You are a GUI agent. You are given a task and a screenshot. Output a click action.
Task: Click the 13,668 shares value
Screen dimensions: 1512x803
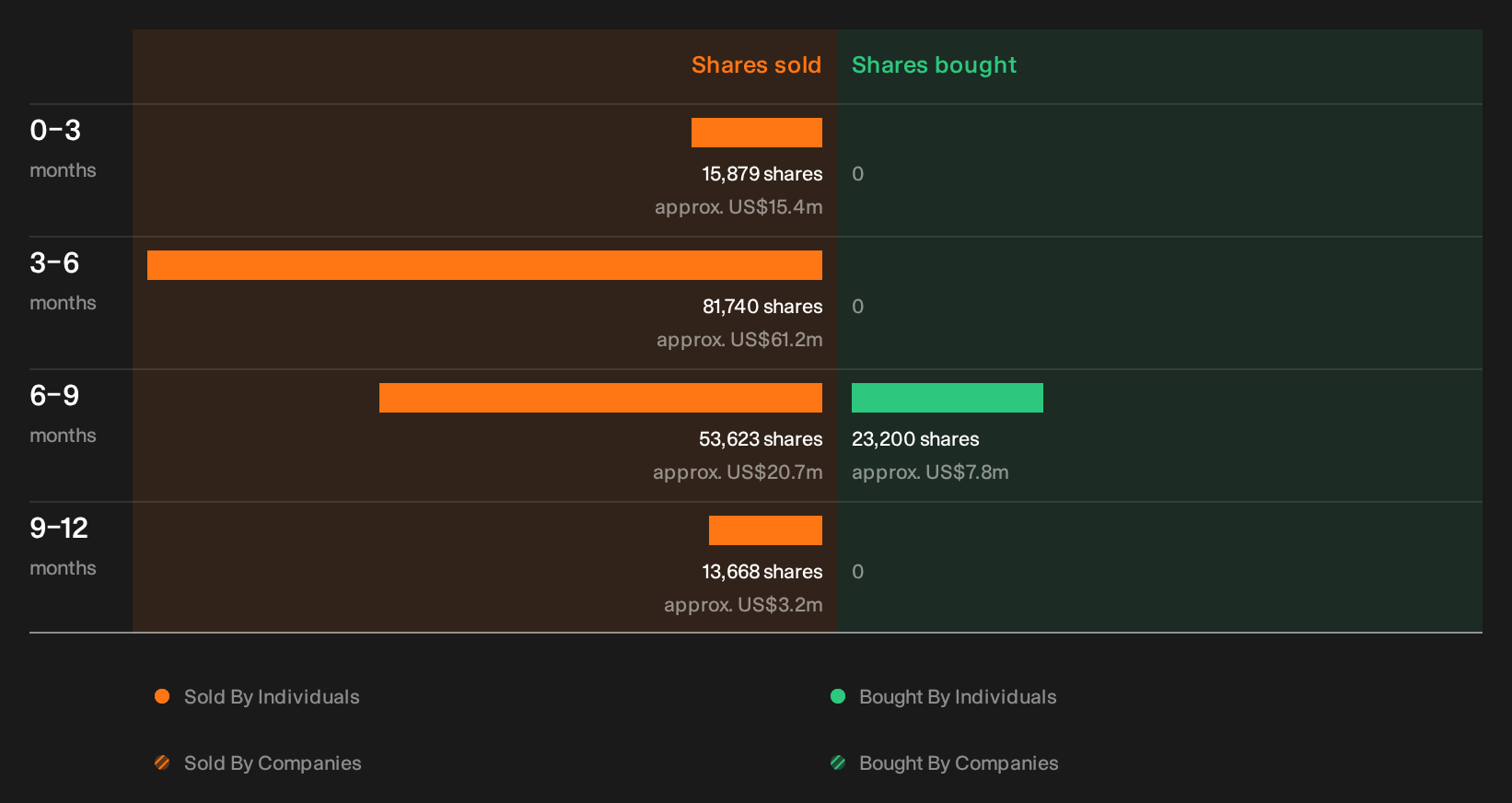click(x=762, y=572)
